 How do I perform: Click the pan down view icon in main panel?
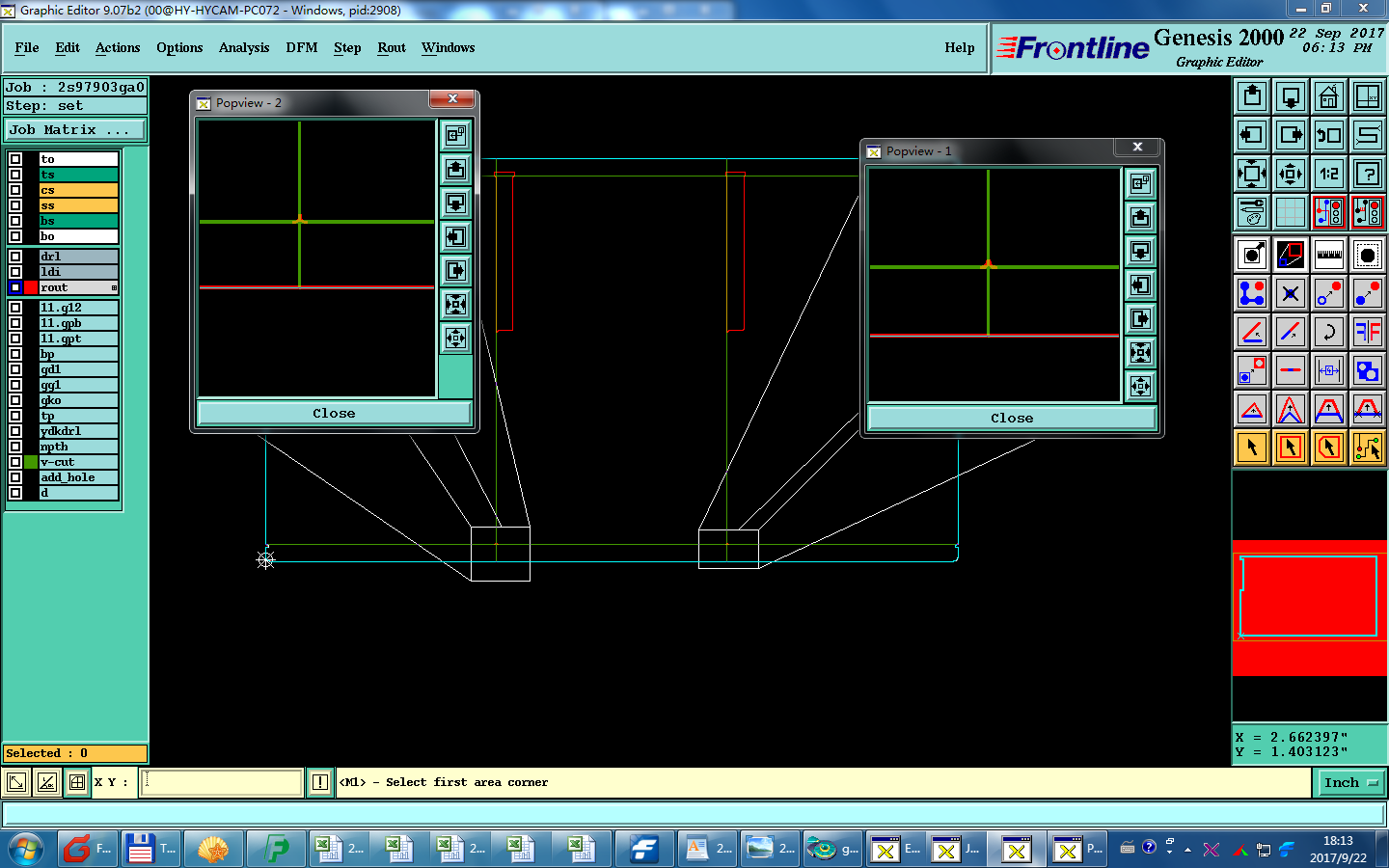click(1291, 96)
